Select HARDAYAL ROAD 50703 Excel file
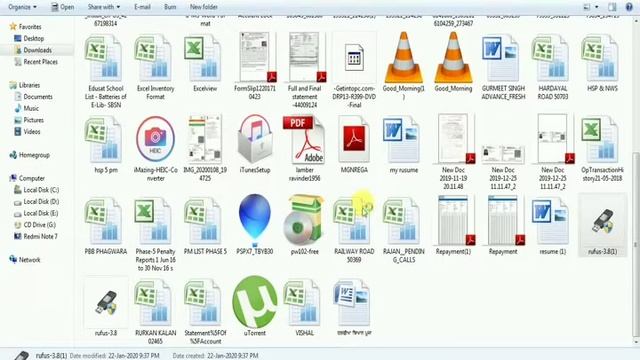 tap(553, 67)
